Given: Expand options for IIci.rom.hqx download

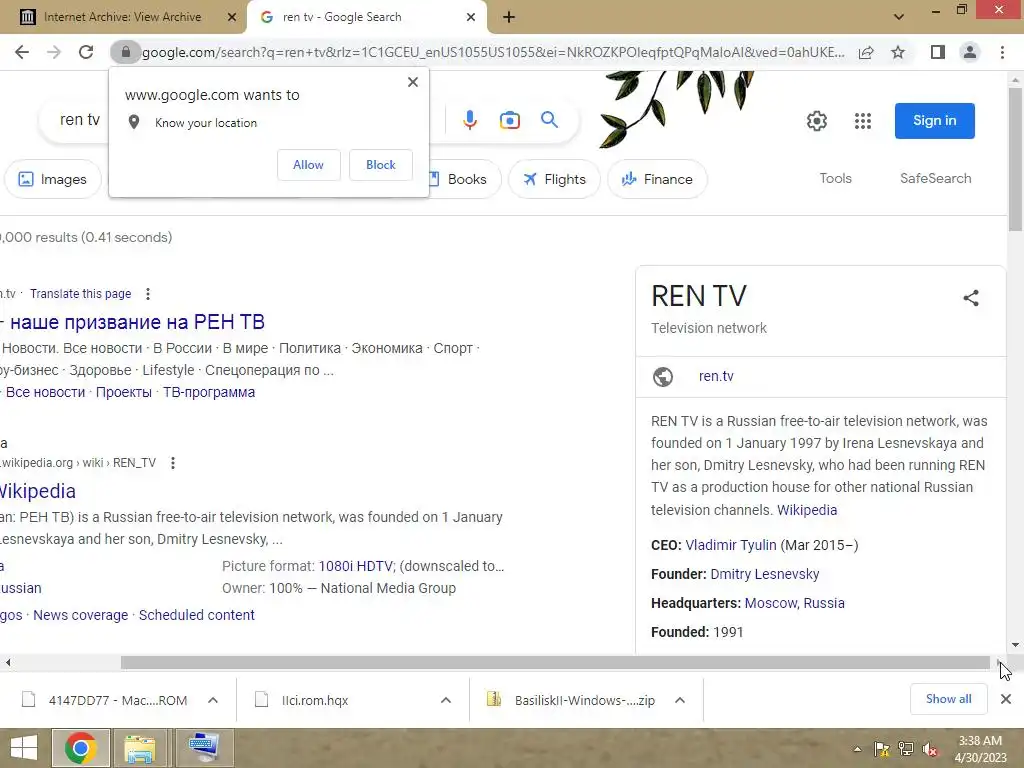Looking at the screenshot, I should pyautogui.click(x=446, y=700).
